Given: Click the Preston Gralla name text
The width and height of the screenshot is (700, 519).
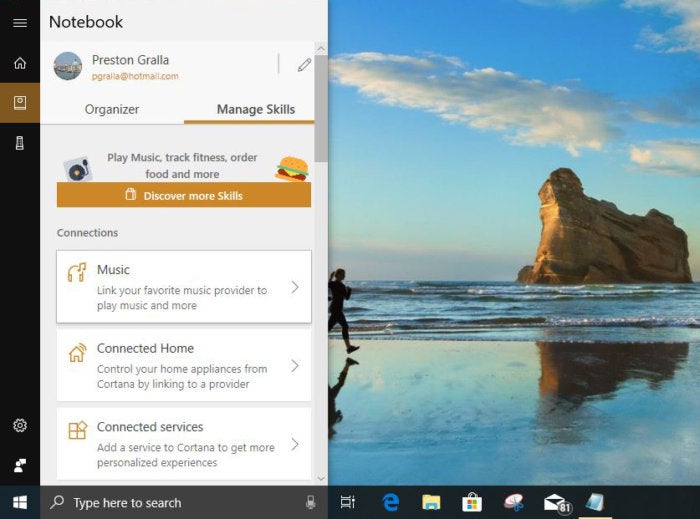Looking at the screenshot, I should coord(130,60).
